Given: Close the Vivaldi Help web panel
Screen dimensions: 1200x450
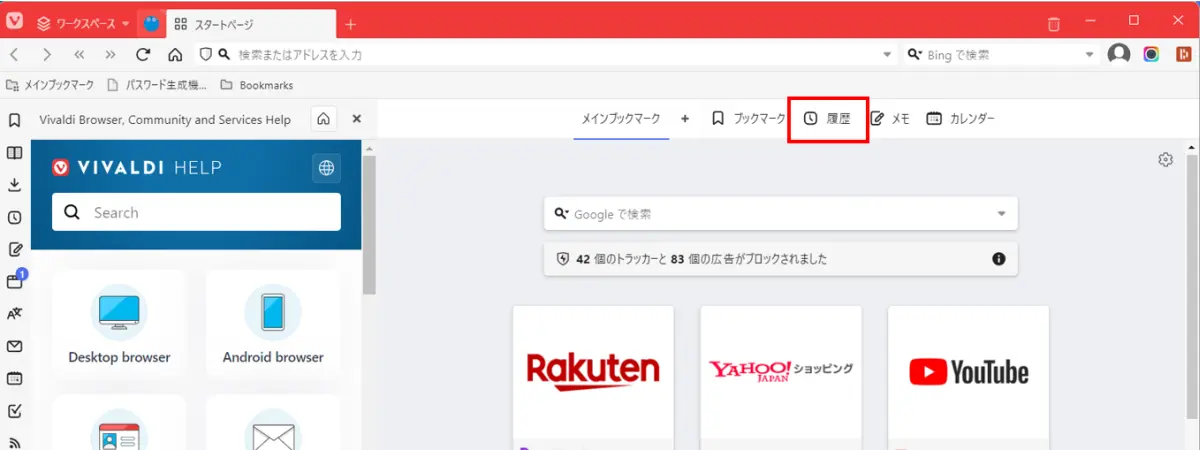Looking at the screenshot, I should click(356, 119).
